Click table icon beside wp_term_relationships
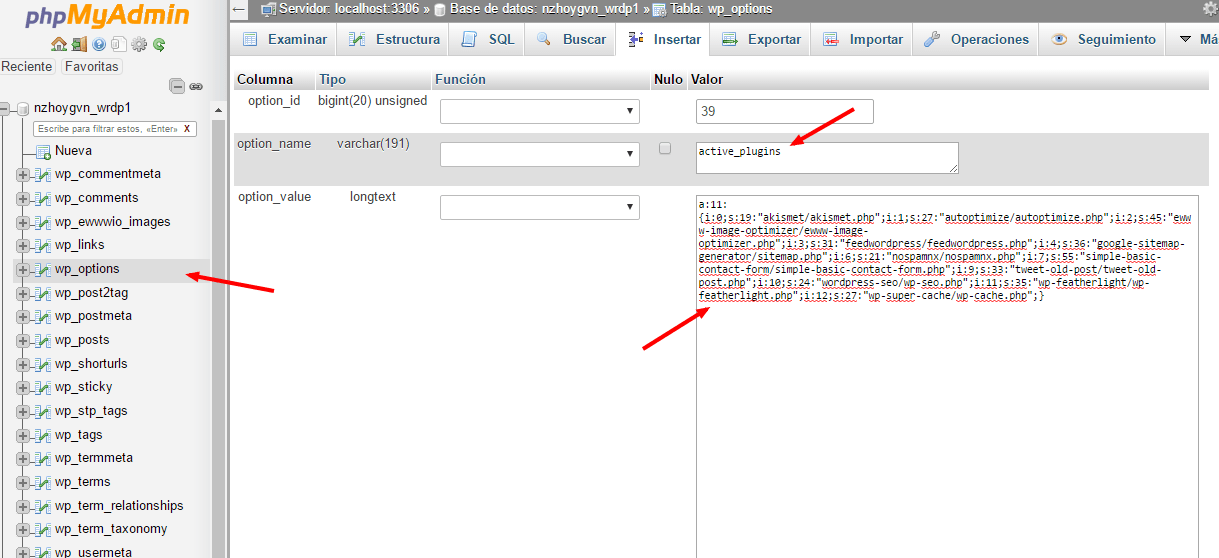This screenshot has width=1219, height=558. click(42, 506)
